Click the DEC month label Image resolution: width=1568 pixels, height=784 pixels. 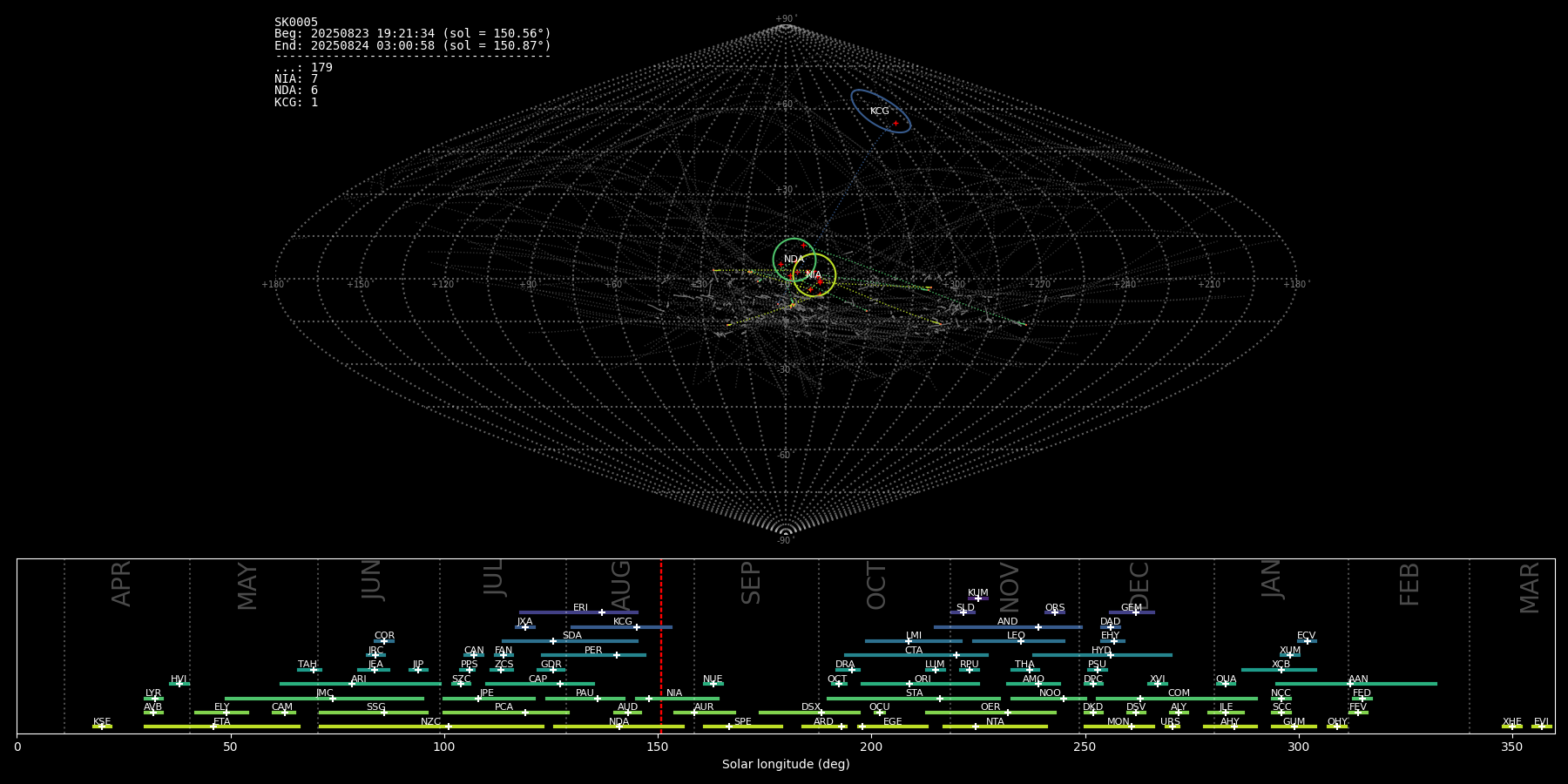1139,585
